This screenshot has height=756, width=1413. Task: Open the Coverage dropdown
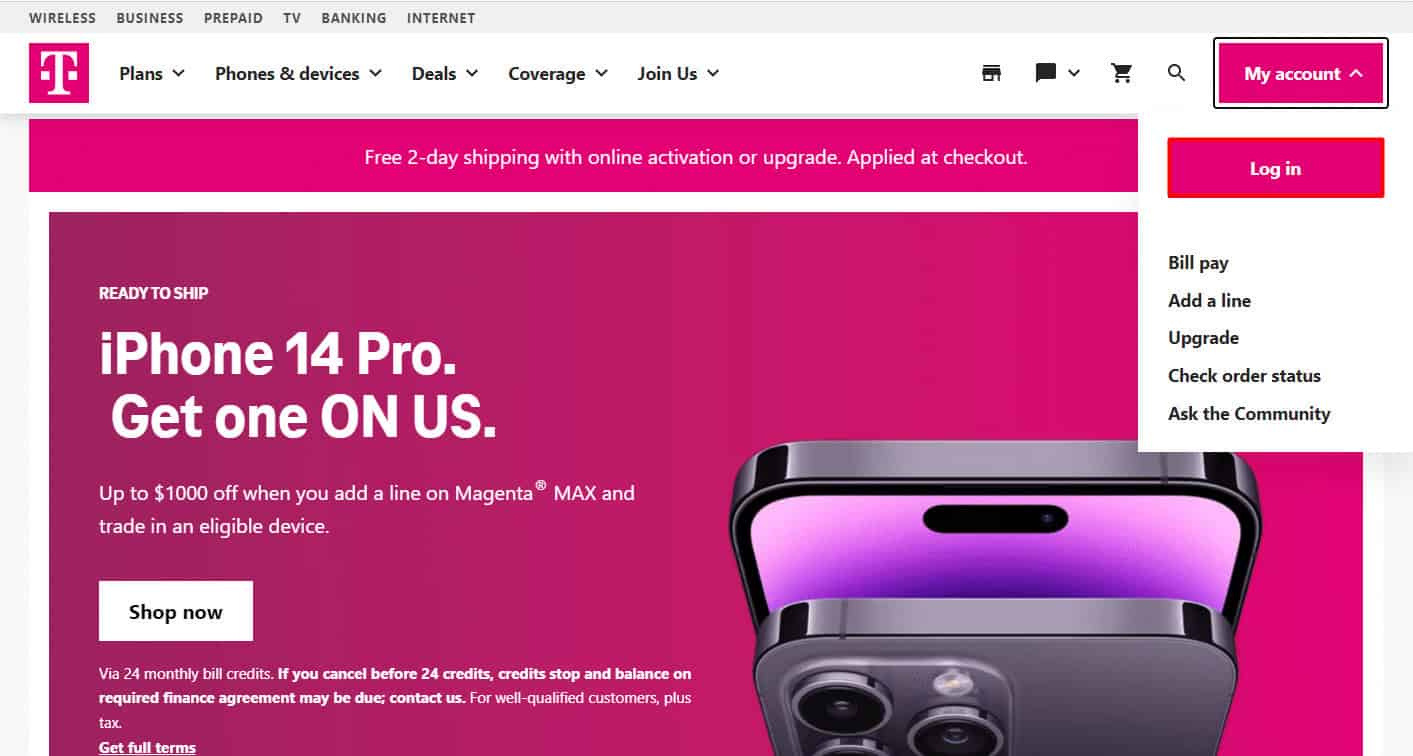point(558,73)
